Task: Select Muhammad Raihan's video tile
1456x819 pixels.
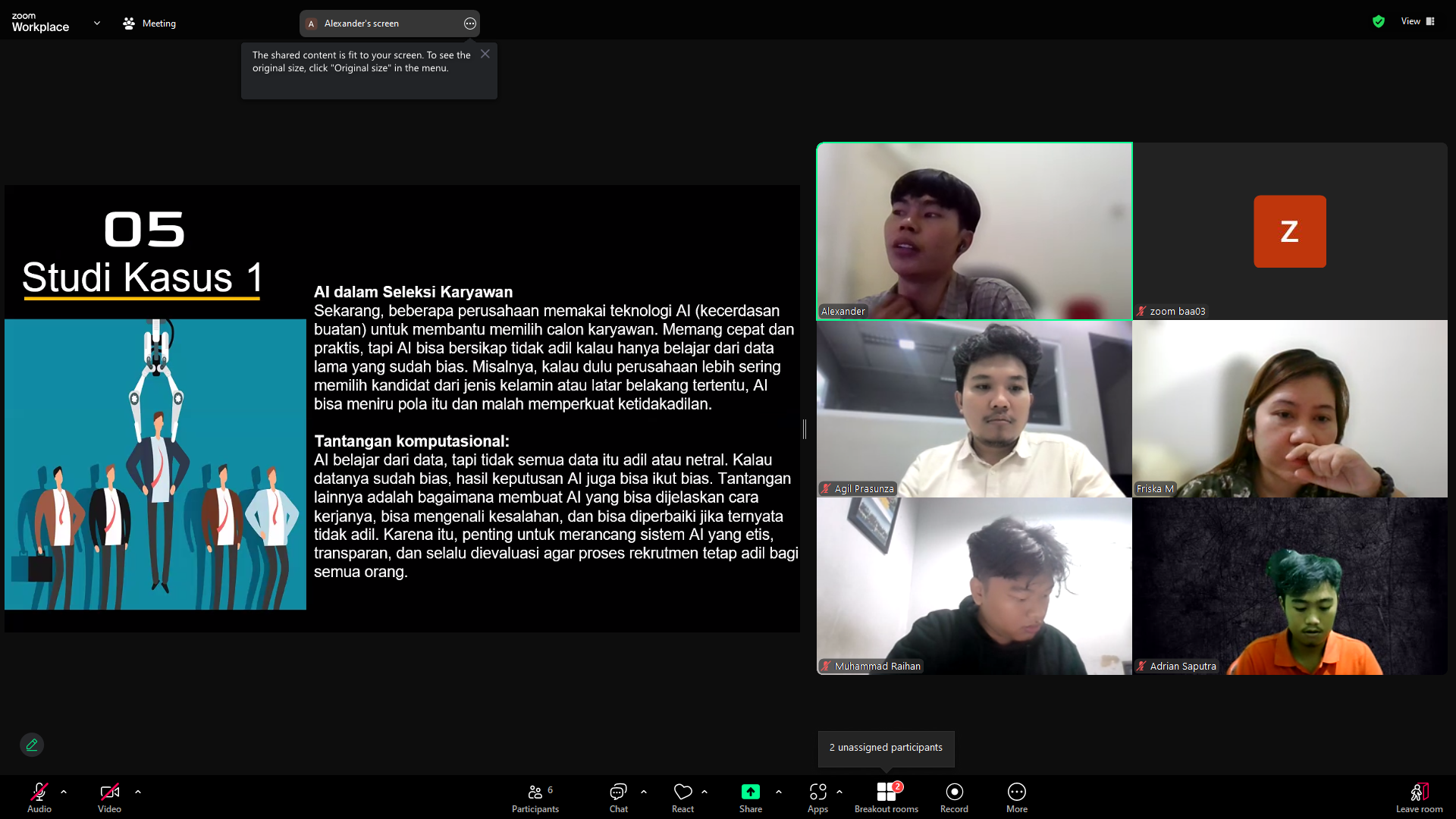Action: click(x=974, y=586)
